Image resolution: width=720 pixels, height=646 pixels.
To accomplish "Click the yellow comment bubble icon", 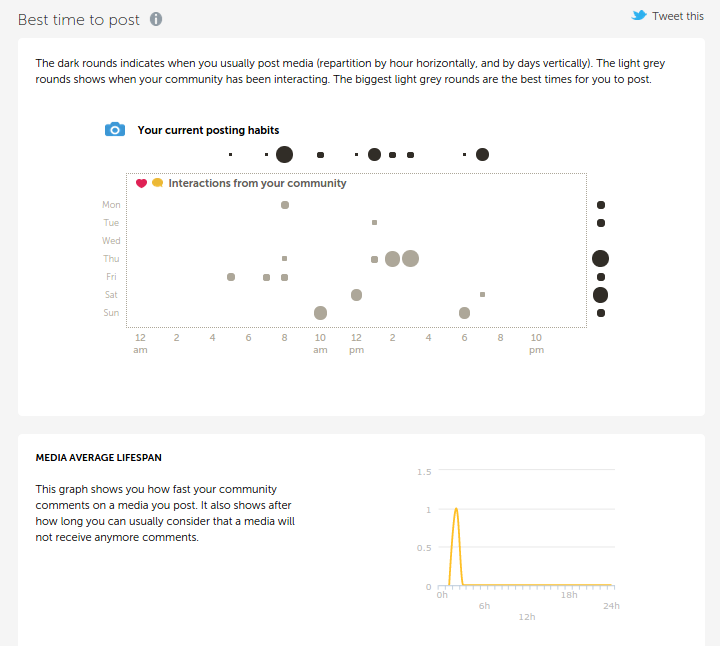I will coord(157,183).
